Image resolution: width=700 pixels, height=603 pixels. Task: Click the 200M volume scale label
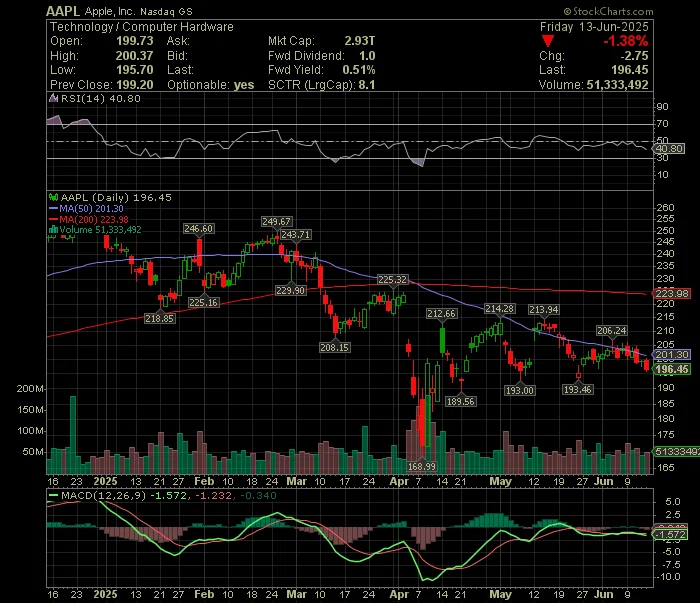click(30, 389)
